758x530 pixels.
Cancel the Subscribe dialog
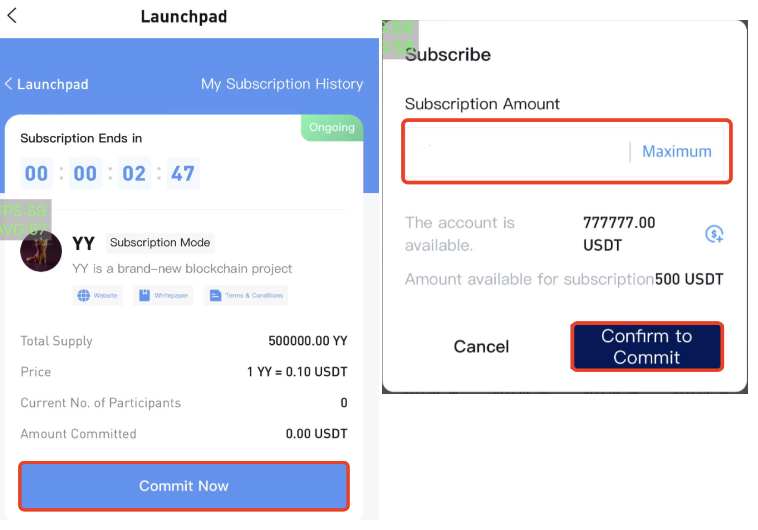[481, 346]
